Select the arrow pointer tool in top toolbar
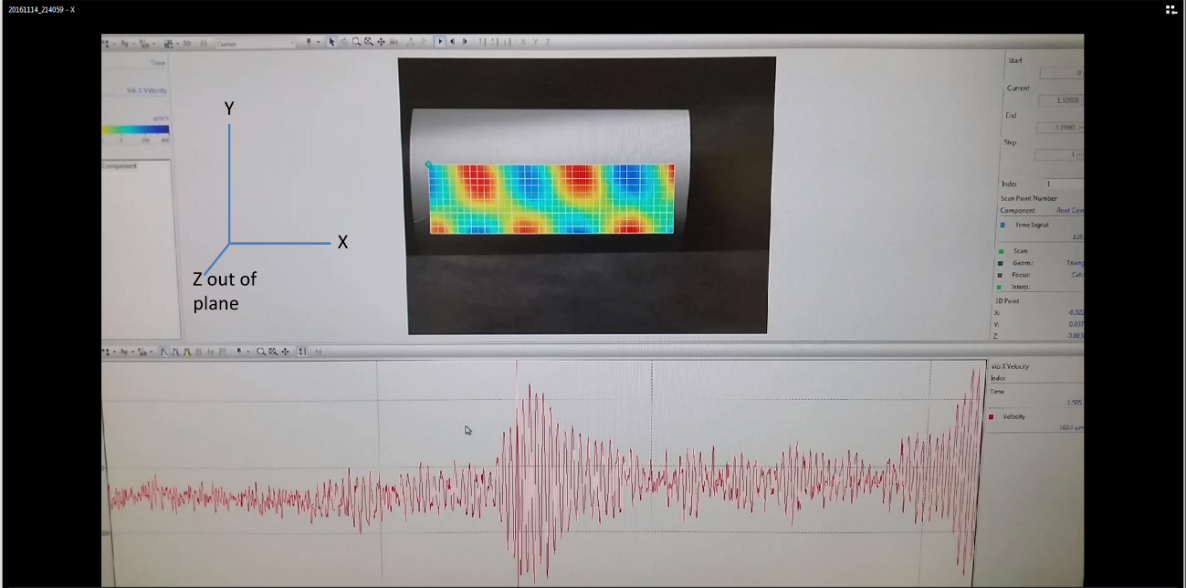The image size is (1186, 588). (x=331, y=42)
